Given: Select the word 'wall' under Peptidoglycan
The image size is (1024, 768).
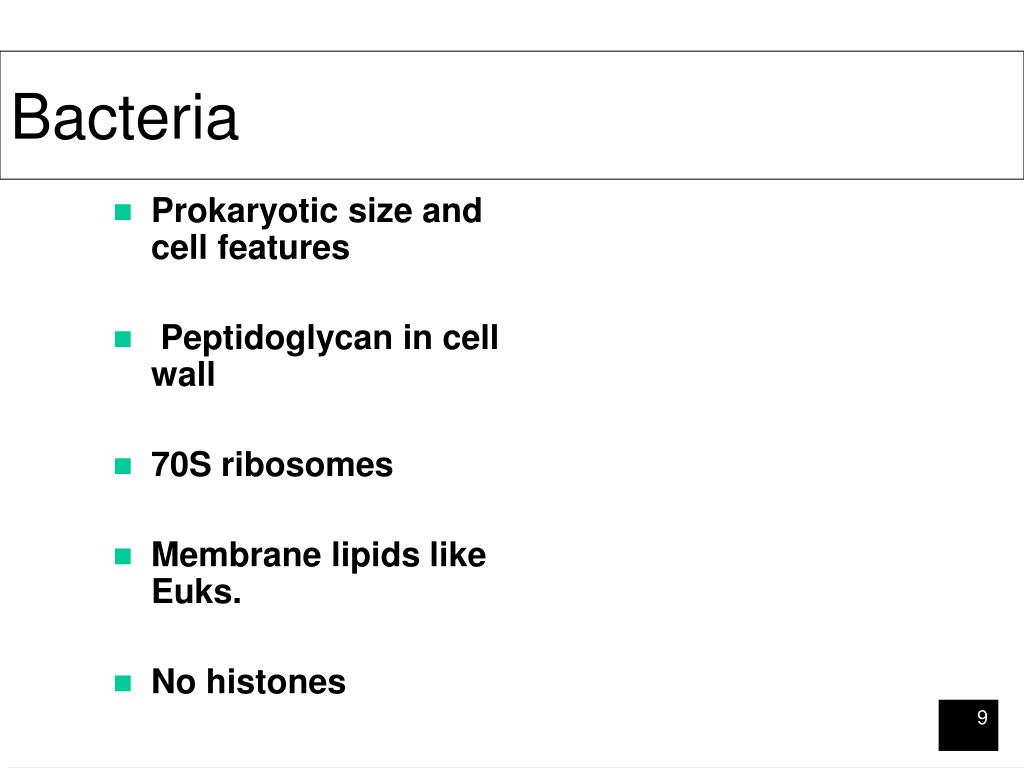Looking at the screenshot, I should tap(183, 375).
